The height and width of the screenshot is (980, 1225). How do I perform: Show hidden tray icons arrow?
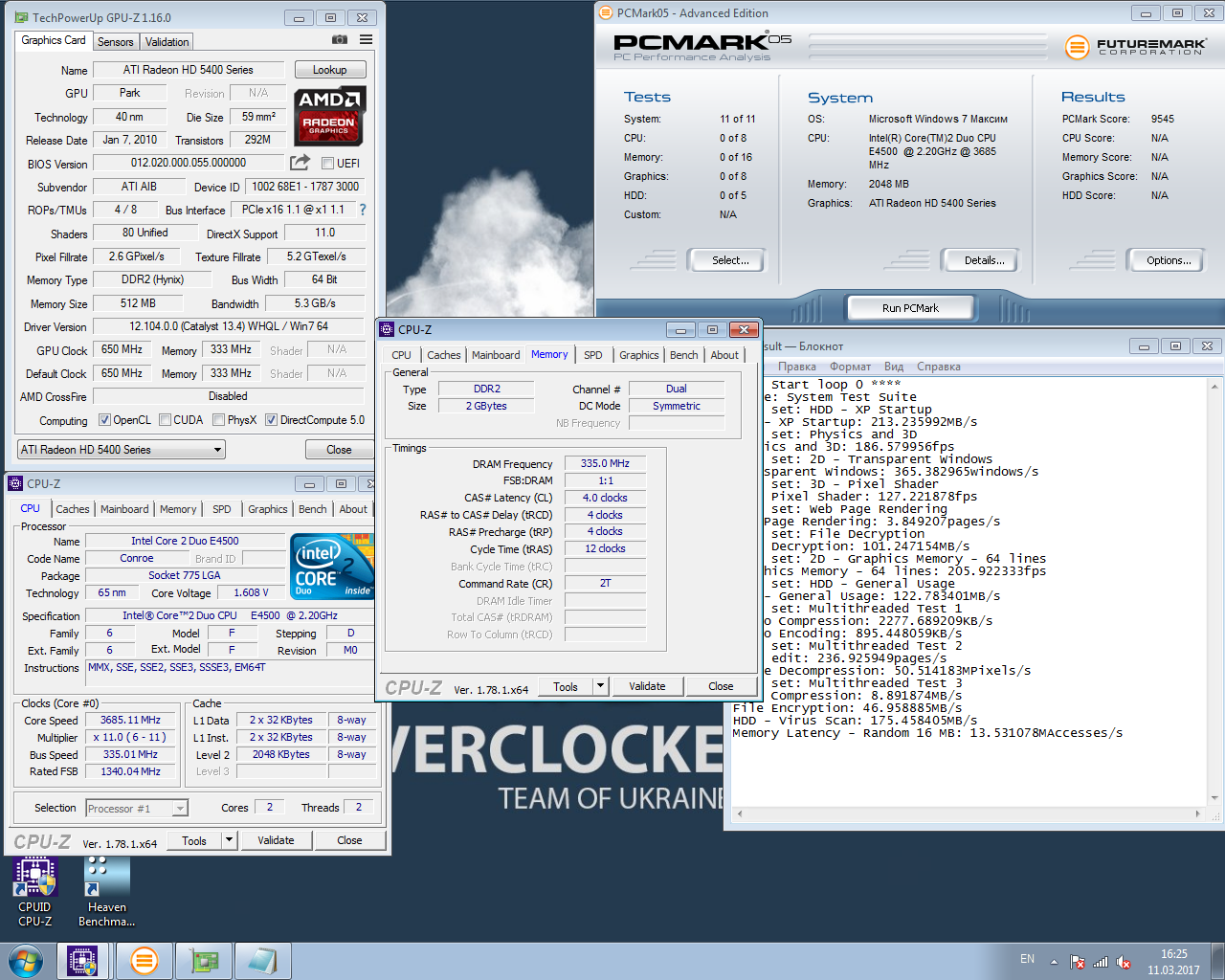[1054, 961]
